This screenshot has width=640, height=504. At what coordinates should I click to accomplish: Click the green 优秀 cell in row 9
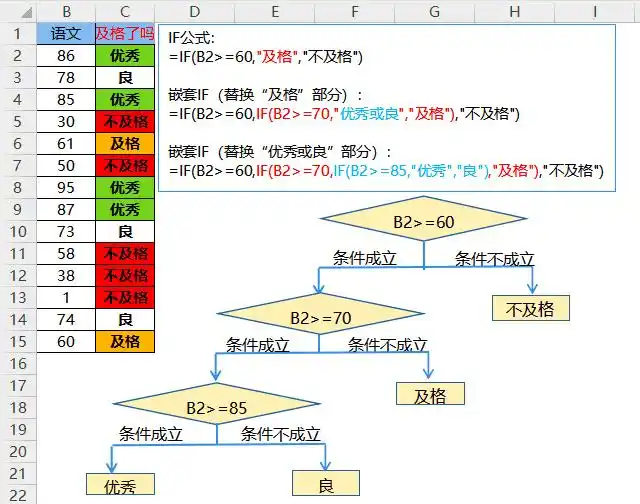click(125, 210)
